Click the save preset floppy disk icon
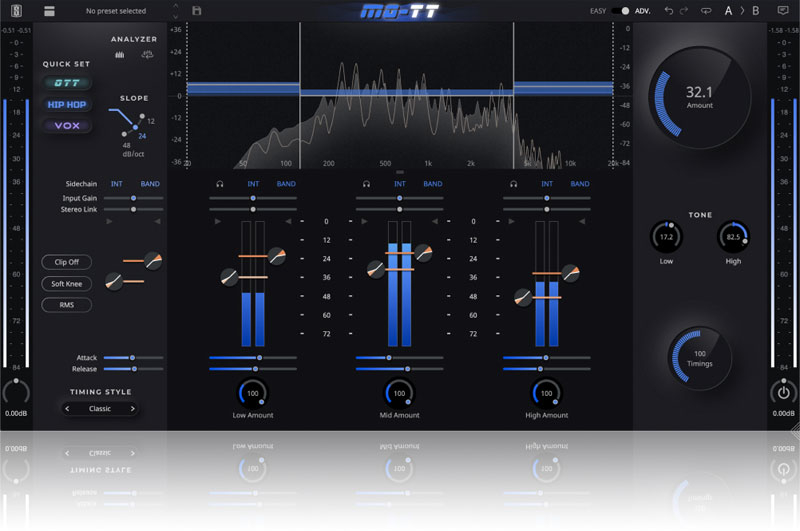 click(x=197, y=11)
